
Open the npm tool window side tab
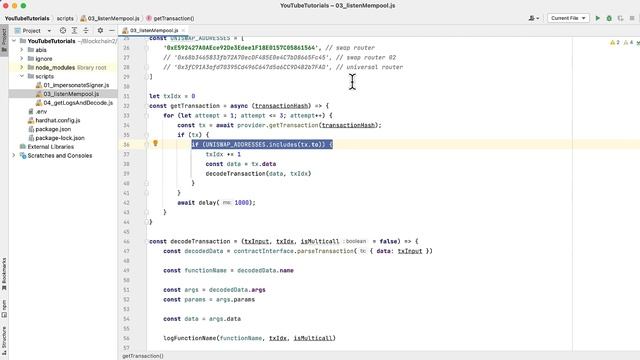4,309
